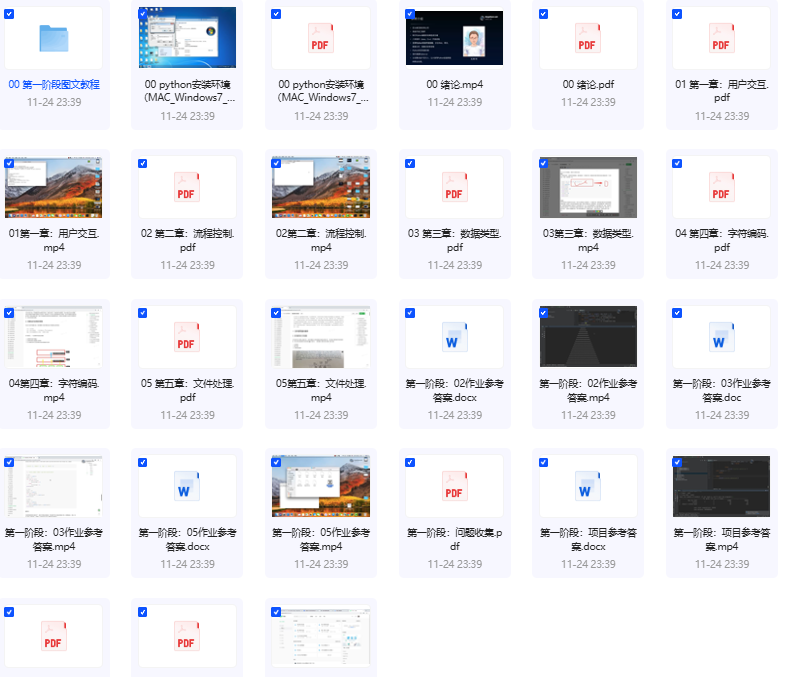Select the file name 05第五章：文件处理.mp4
808x677 pixels.
321,390
